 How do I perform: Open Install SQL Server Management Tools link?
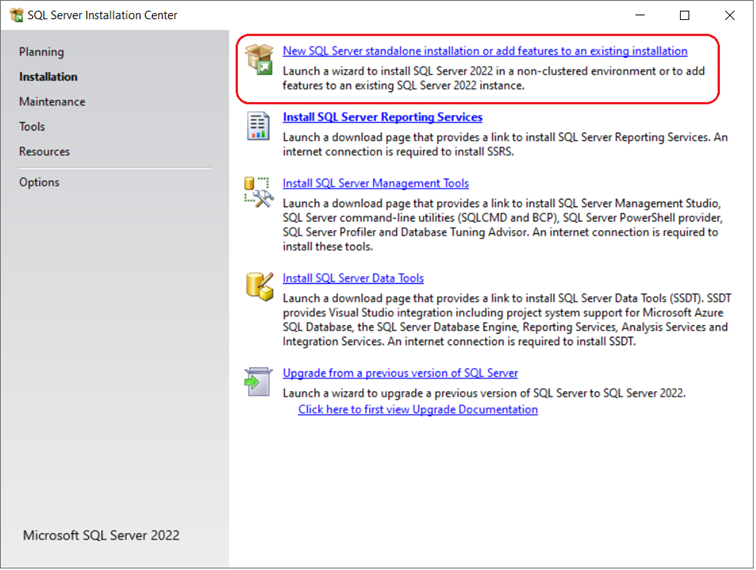pos(376,183)
